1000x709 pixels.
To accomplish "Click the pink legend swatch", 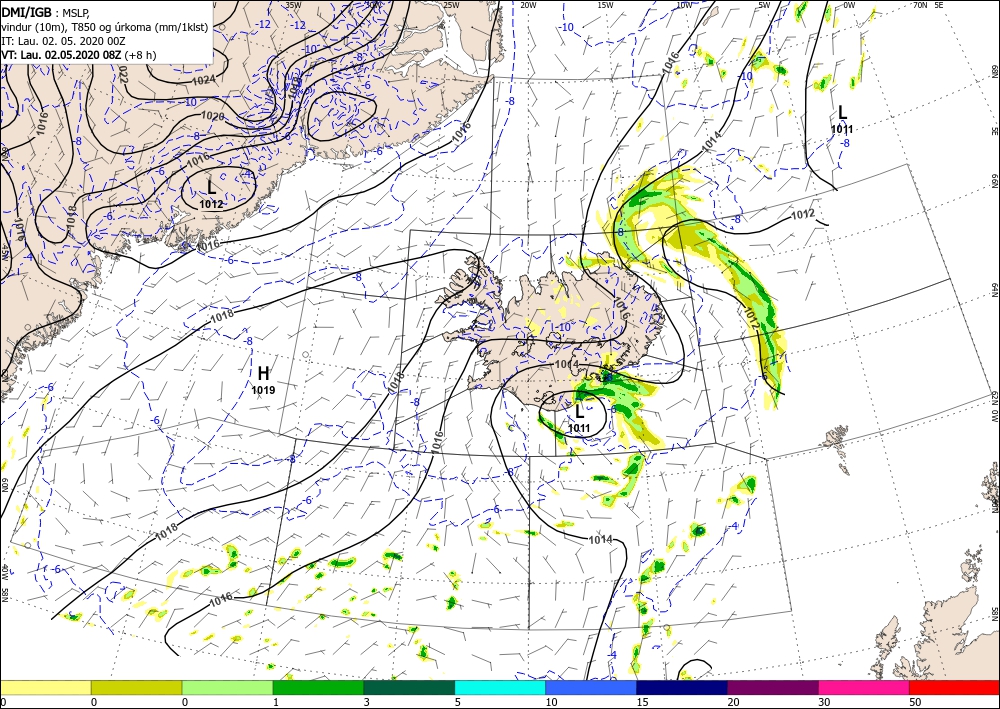I will [x=864, y=687].
